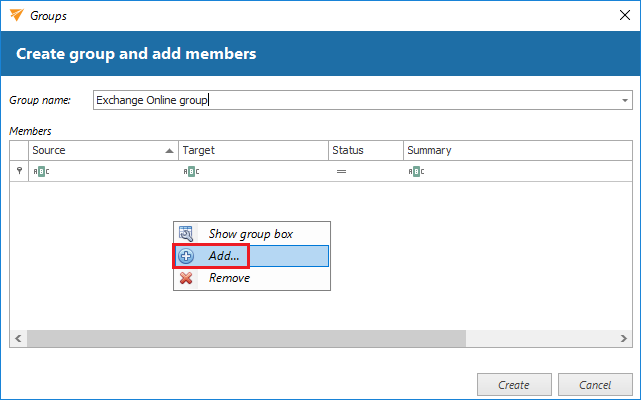
Task: Select Show group box from context menu
Action: point(250,233)
